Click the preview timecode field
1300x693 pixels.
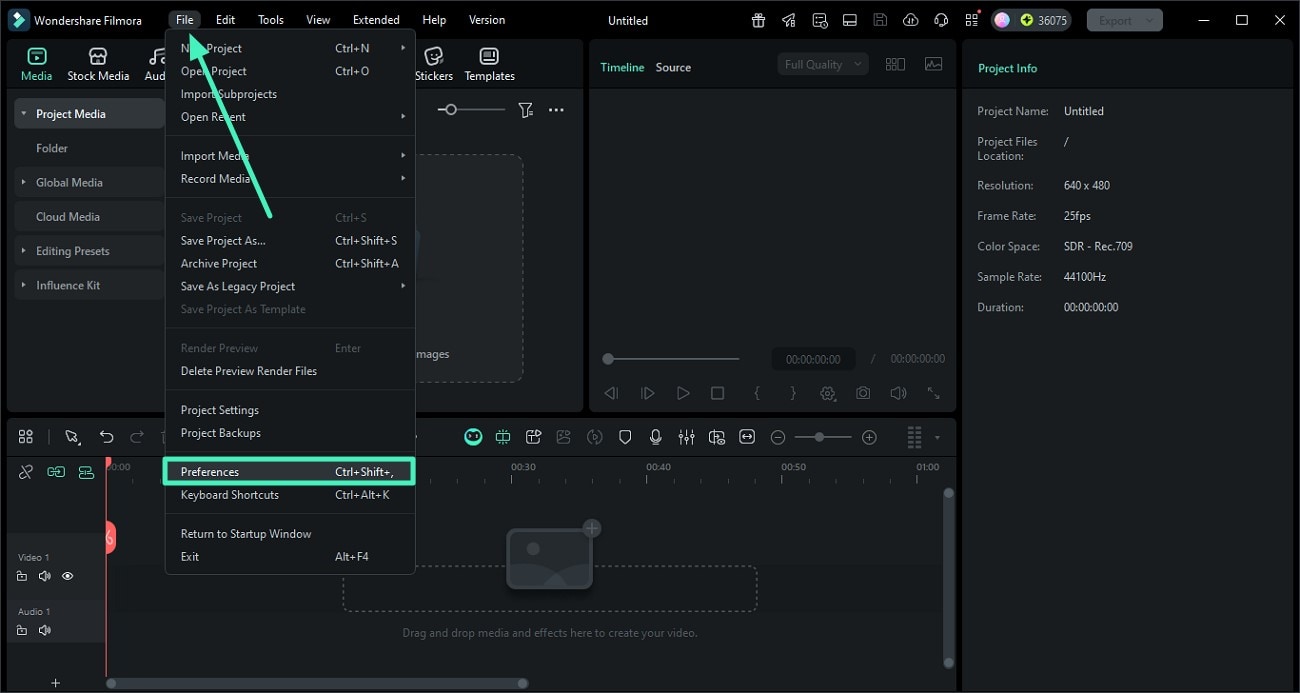click(x=813, y=359)
